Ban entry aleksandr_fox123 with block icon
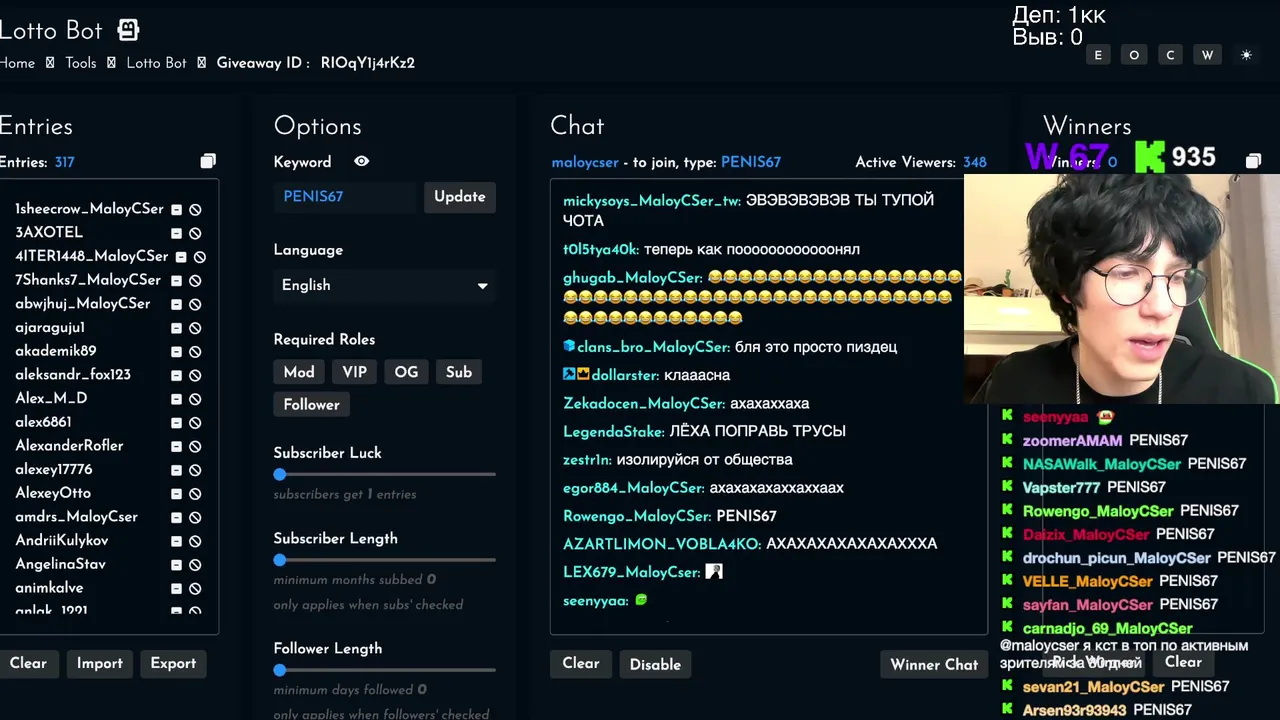Screen dimensions: 1280x720 coord(195,375)
